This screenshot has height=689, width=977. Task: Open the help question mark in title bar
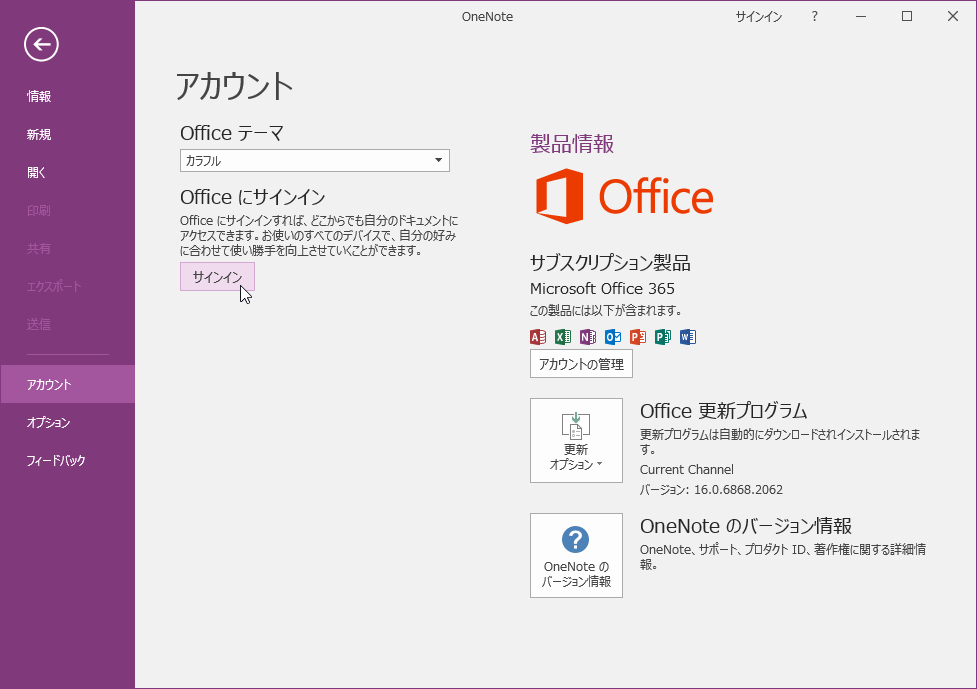click(814, 17)
